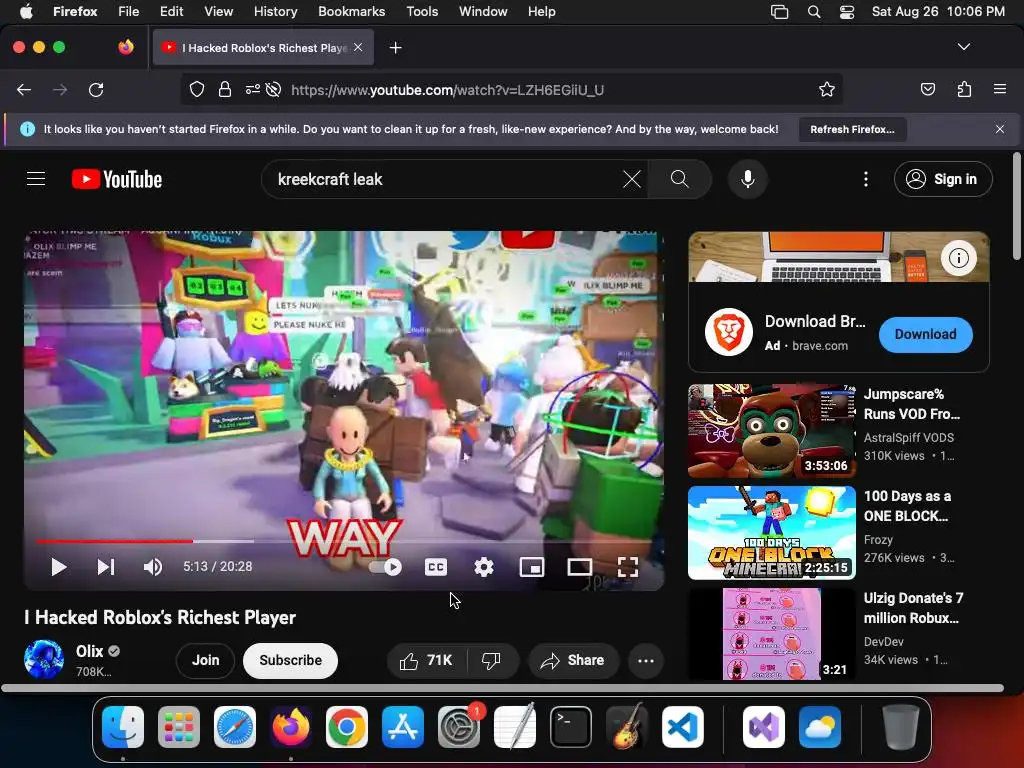This screenshot has height=768, width=1024.
Task: Enable miniplayer mode
Action: coord(532,567)
